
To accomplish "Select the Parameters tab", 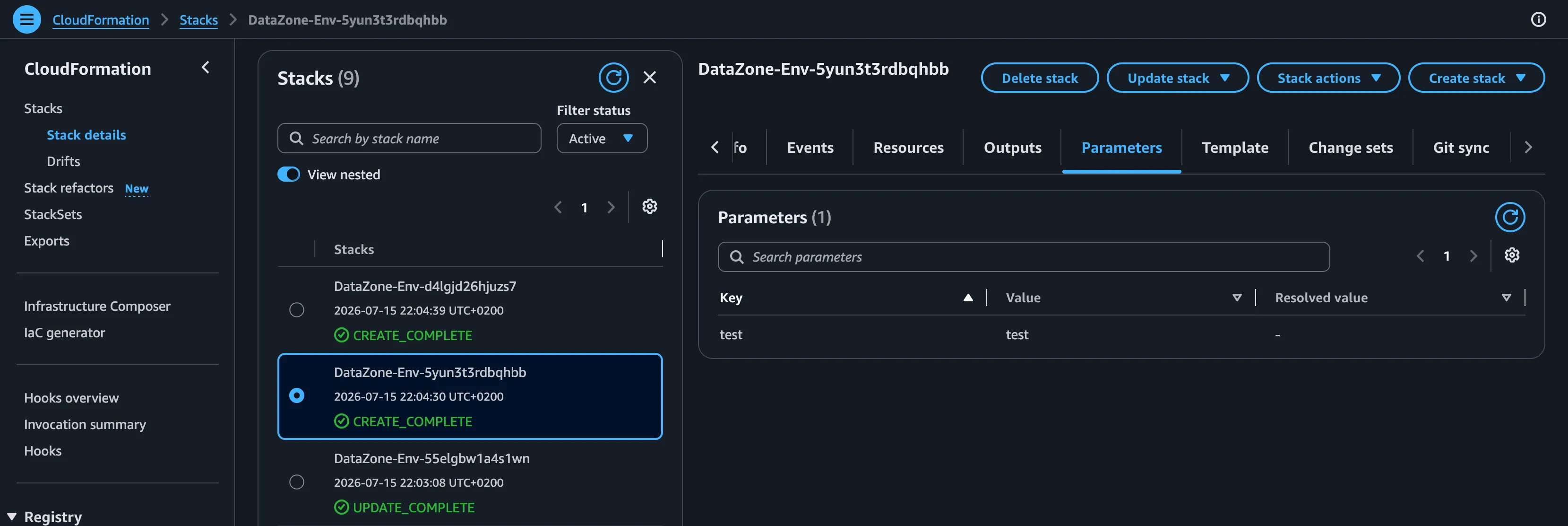I will pos(1121,148).
